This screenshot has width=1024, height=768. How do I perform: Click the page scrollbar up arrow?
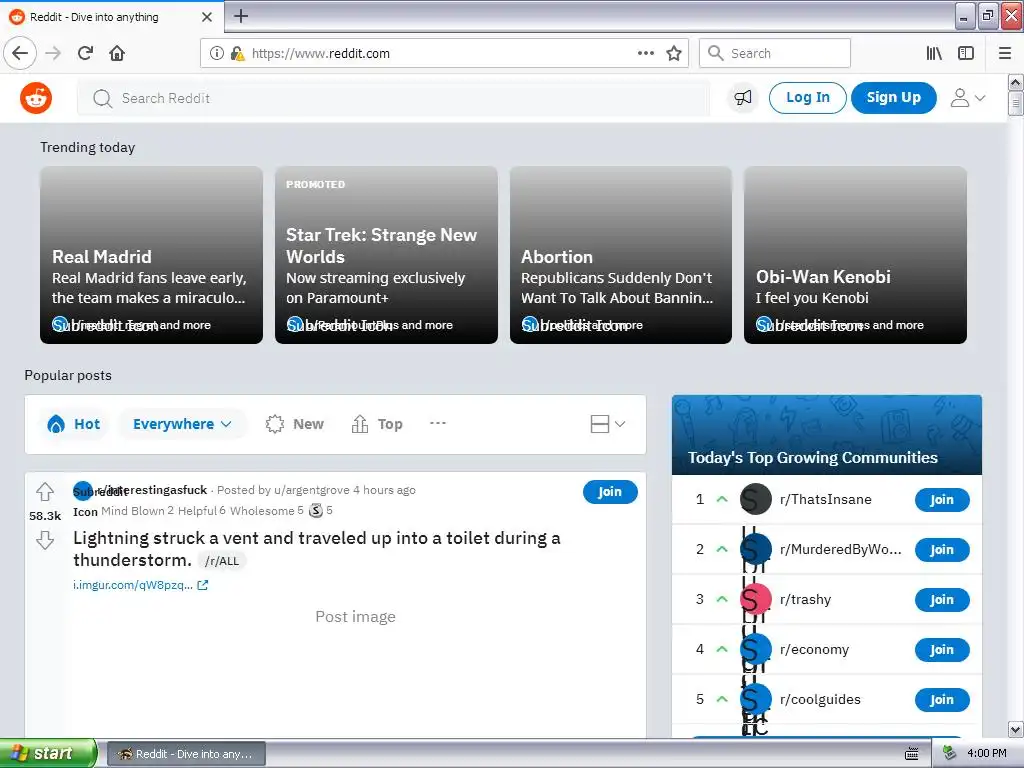coord(1016,82)
